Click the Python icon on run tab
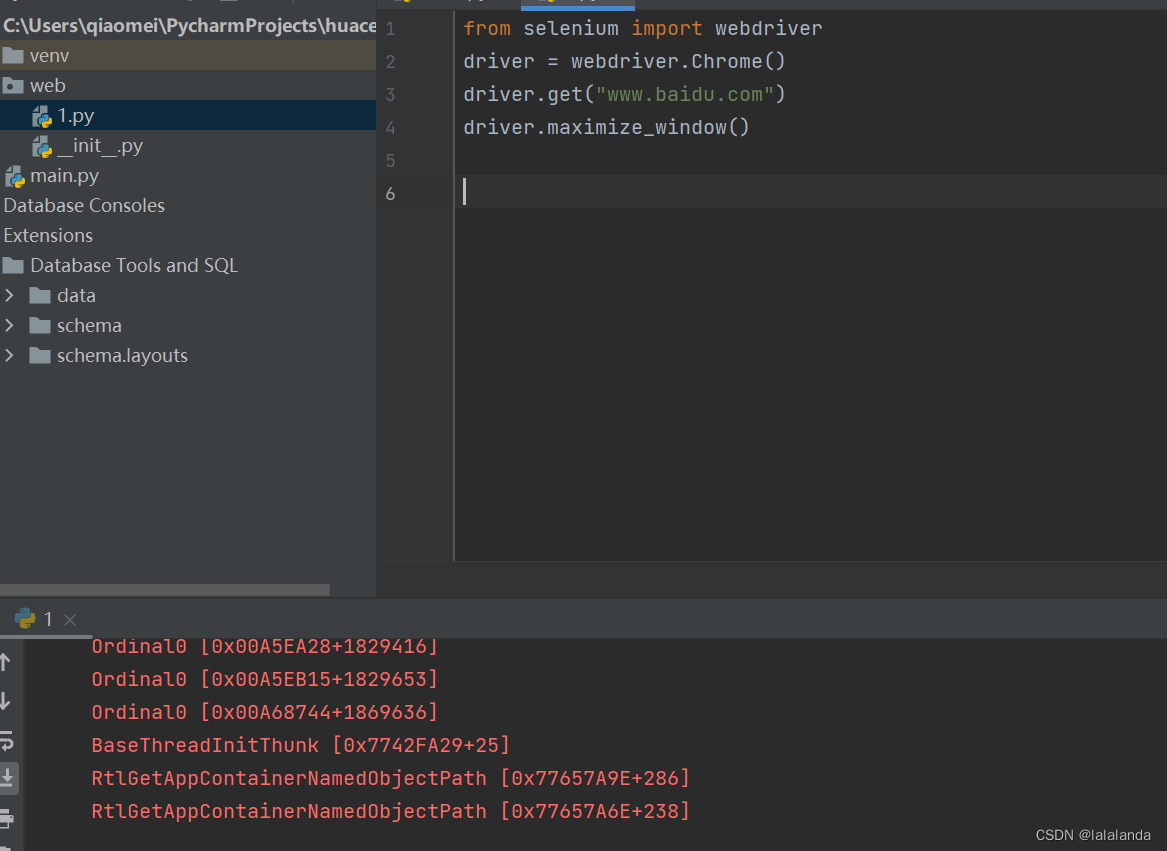This screenshot has width=1167, height=851. click(25, 618)
